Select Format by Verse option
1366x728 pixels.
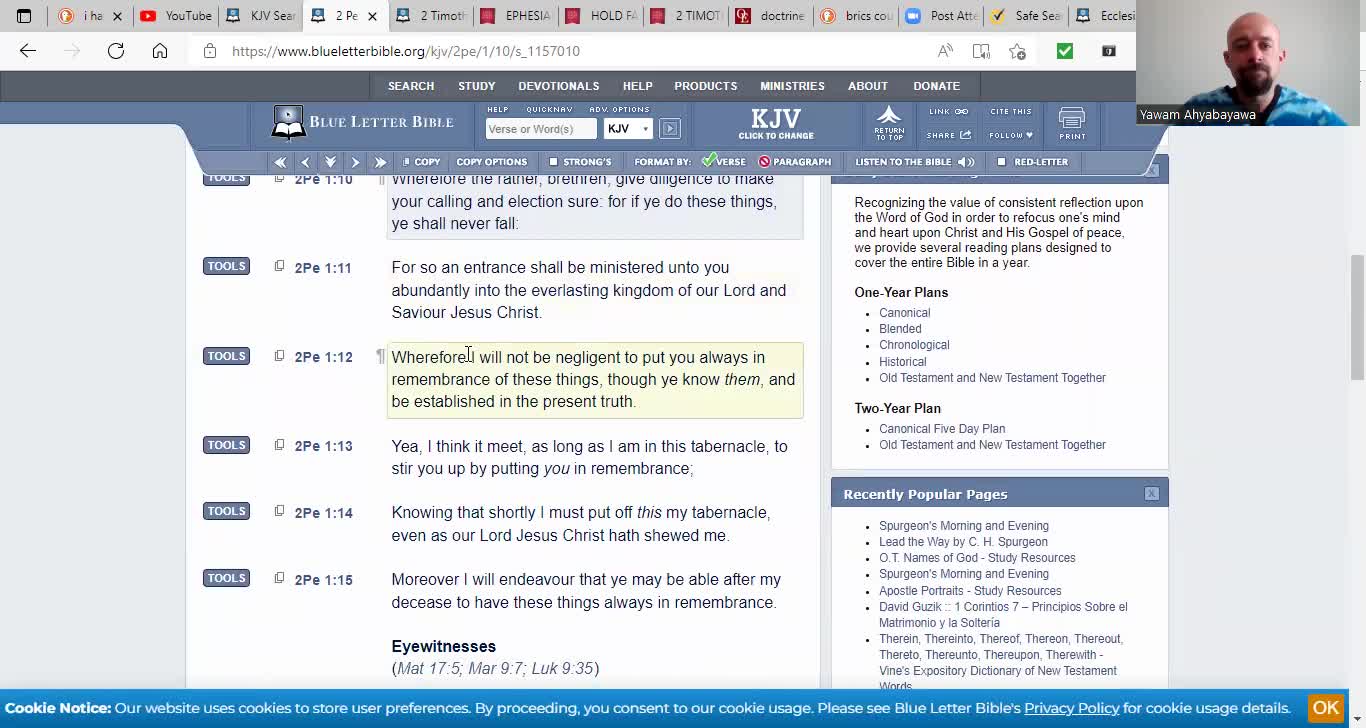click(723, 161)
